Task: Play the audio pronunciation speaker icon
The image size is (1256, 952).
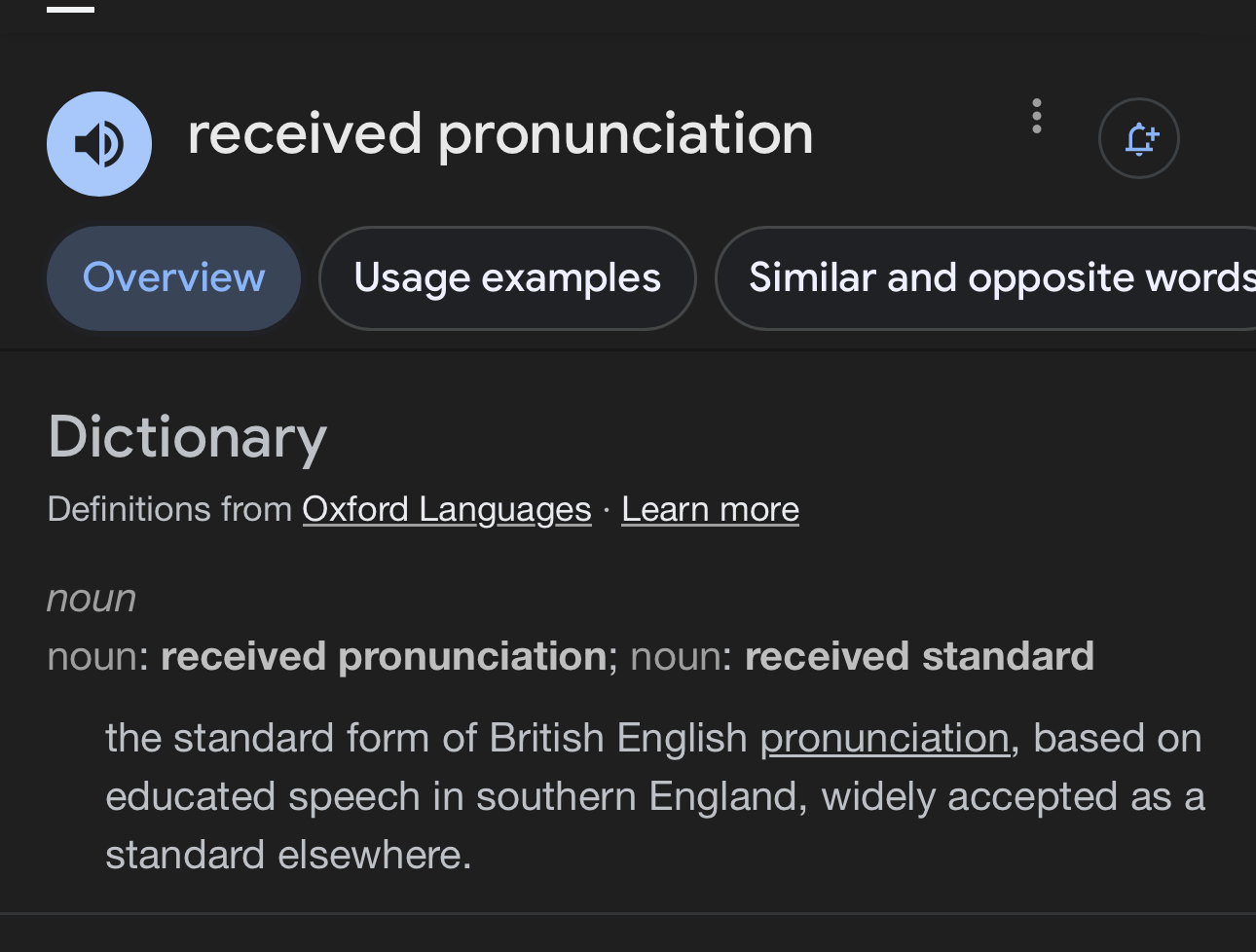Action: tap(99, 144)
